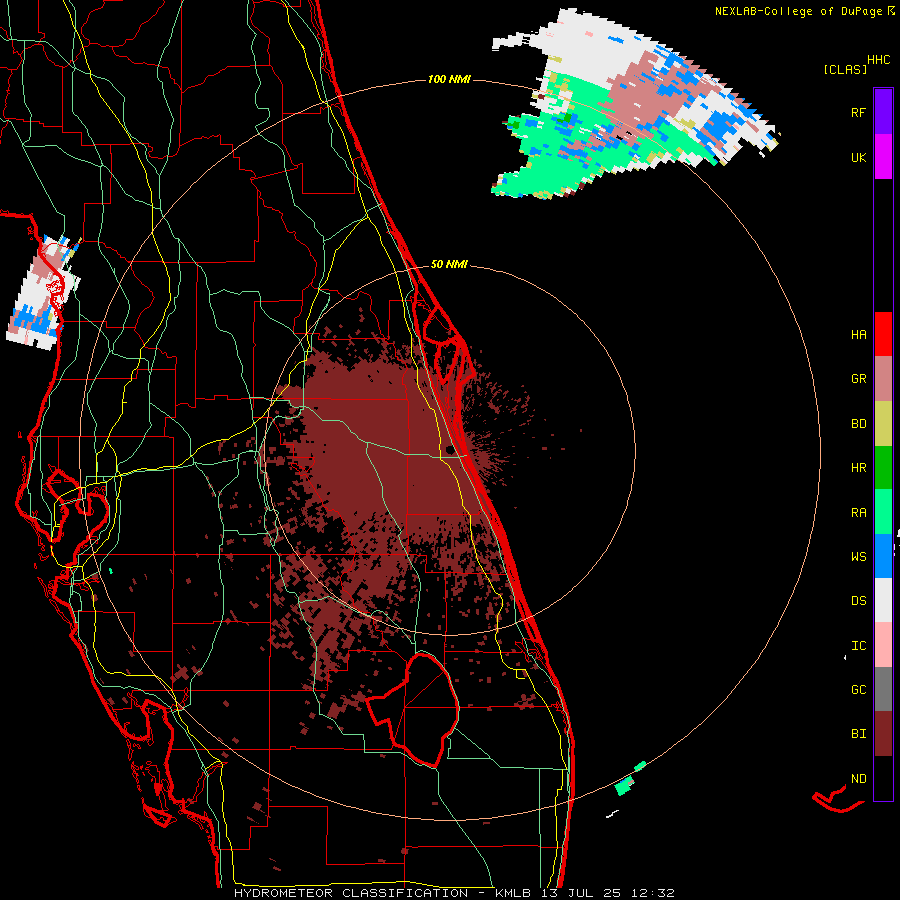Select the GC gray legend swatch
This screenshot has width=900, height=900.
[883, 689]
